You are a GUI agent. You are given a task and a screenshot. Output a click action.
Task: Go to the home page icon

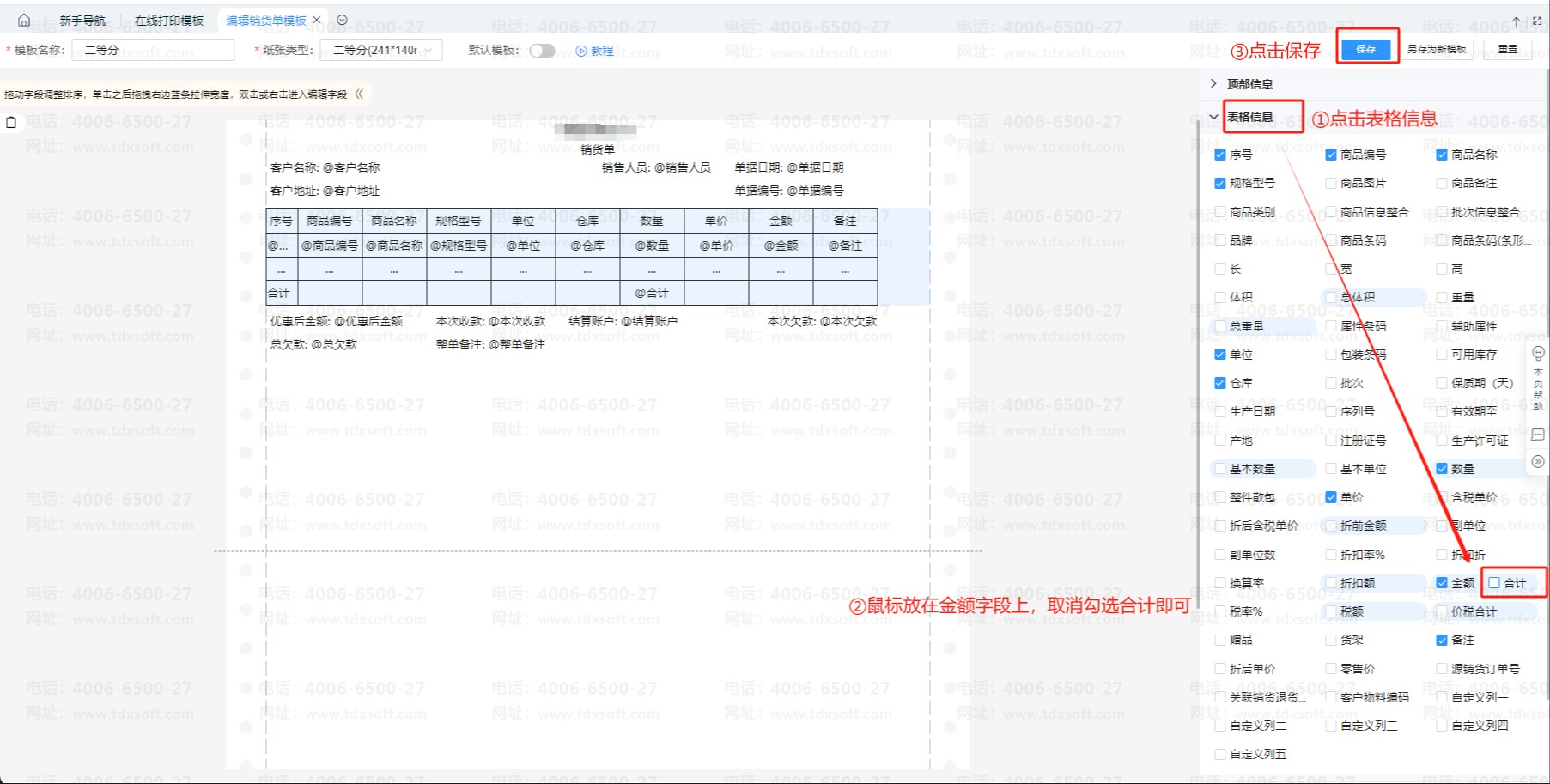coord(23,20)
